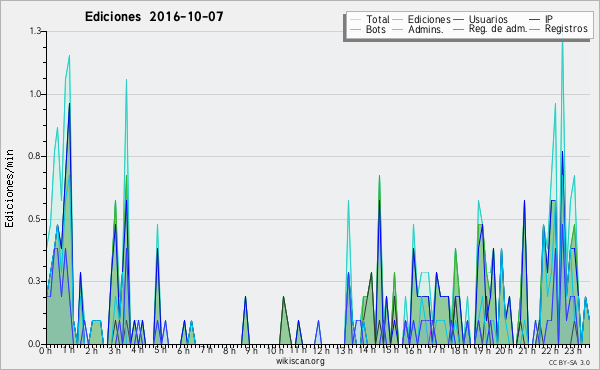Click the '2 h' x-axis label
600x370 pixels.
91,351
